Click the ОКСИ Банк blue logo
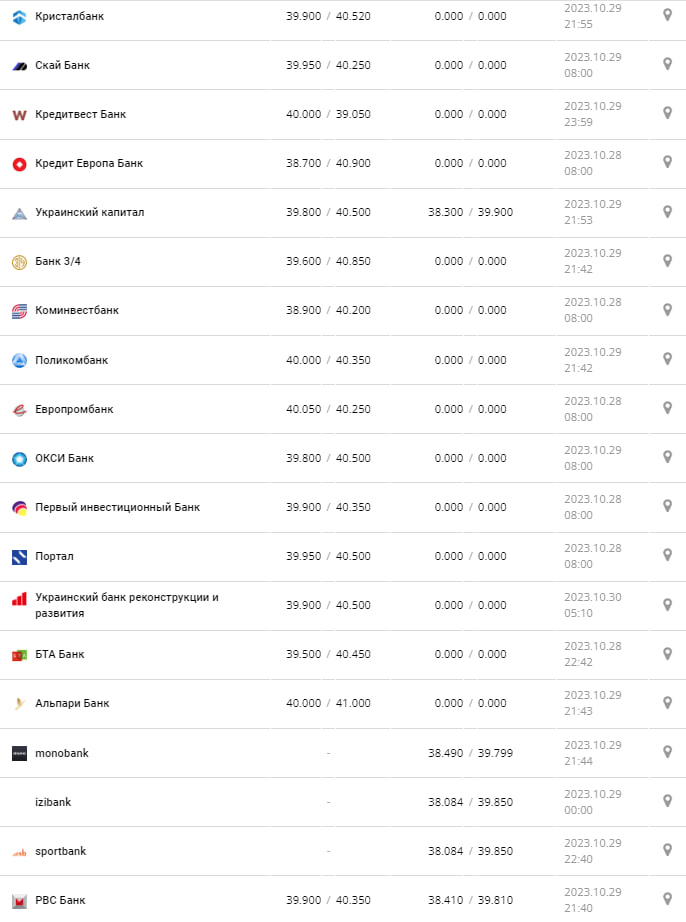Viewport: 686px width, 922px height. click(x=19, y=459)
